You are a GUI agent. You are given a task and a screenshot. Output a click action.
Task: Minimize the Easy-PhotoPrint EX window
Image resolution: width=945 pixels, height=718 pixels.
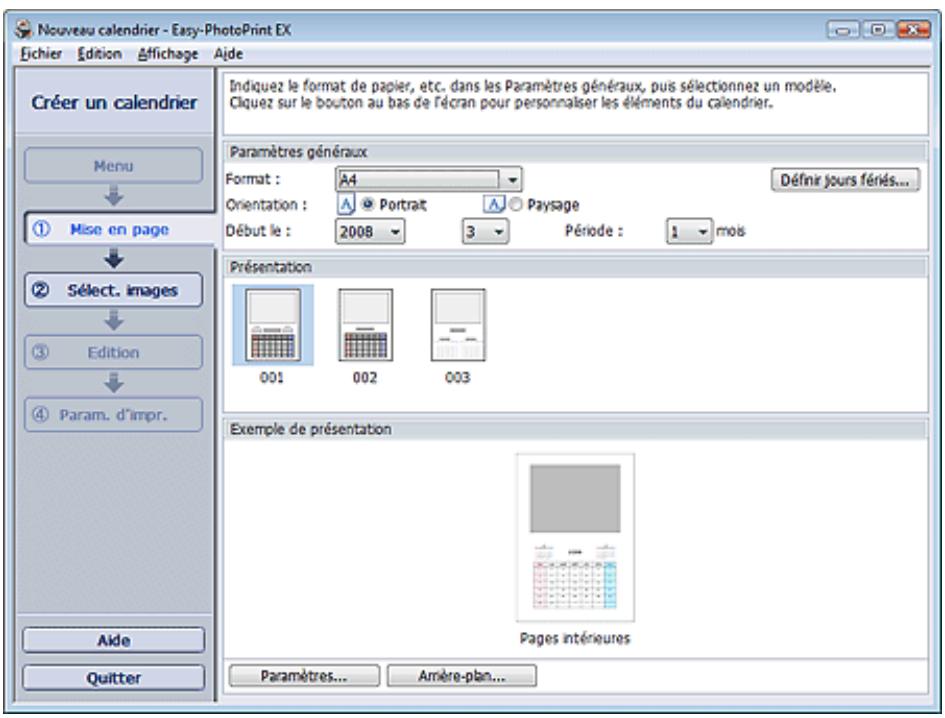point(843,29)
